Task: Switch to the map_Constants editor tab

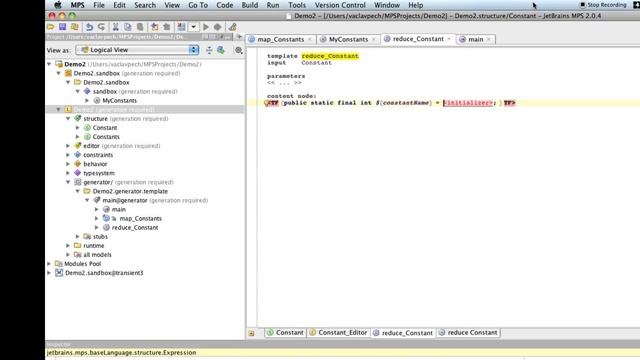Action: click(281, 39)
